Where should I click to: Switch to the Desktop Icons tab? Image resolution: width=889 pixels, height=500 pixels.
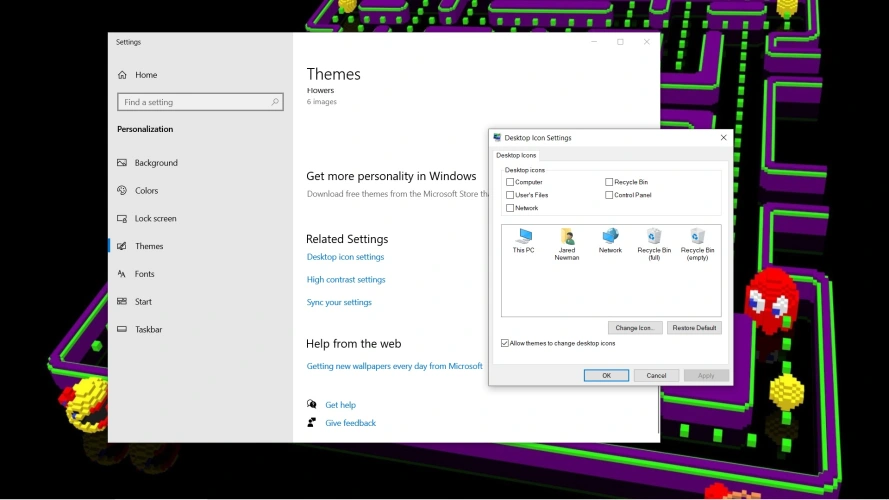[x=516, y=155]
